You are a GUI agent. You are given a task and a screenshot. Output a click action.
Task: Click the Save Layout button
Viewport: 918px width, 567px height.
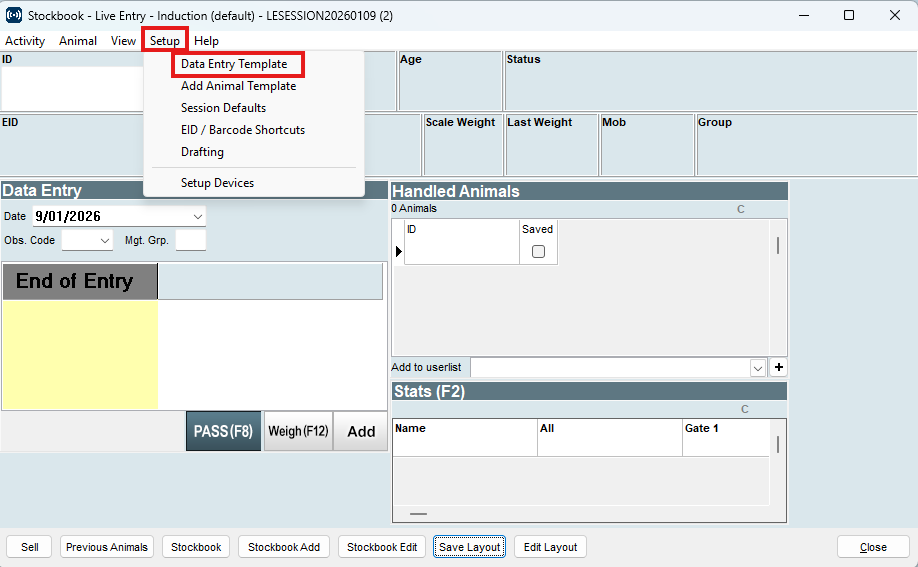tap(470, 547)
